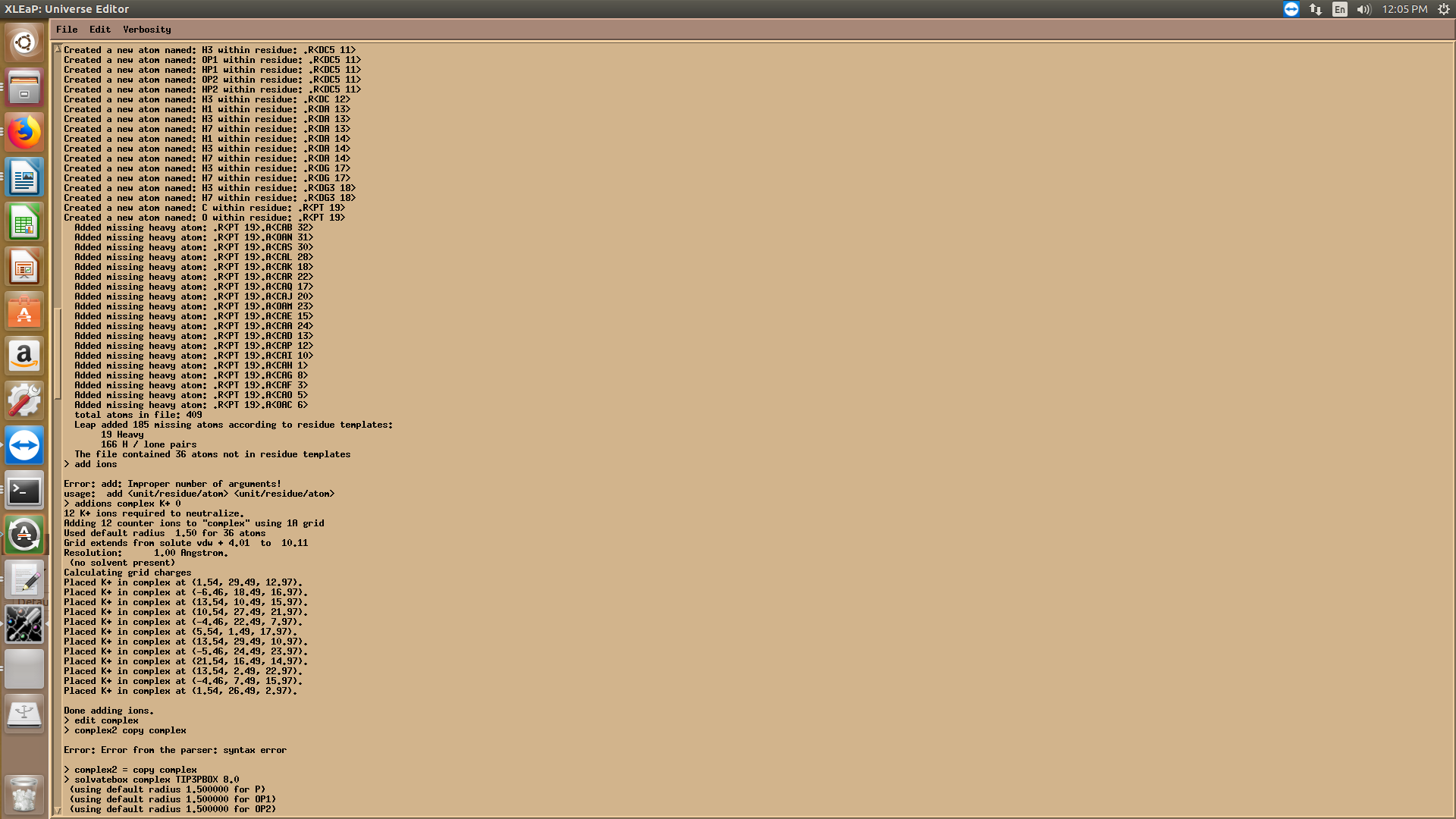Open the Edit menu
Viewport: 1456px width, 819px height.
pos(99,30)
